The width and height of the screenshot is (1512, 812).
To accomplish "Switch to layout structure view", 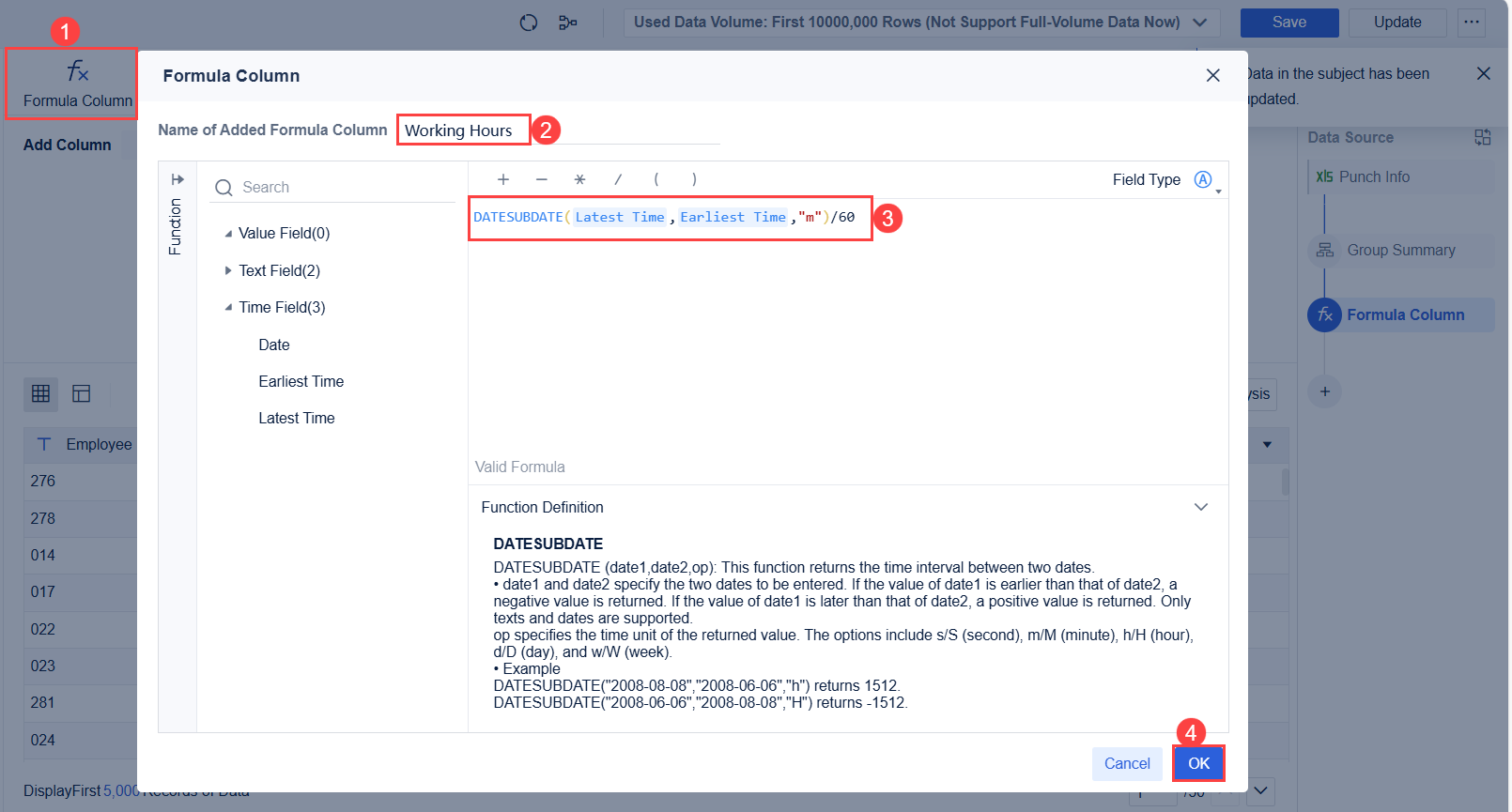I will (82, 394).
